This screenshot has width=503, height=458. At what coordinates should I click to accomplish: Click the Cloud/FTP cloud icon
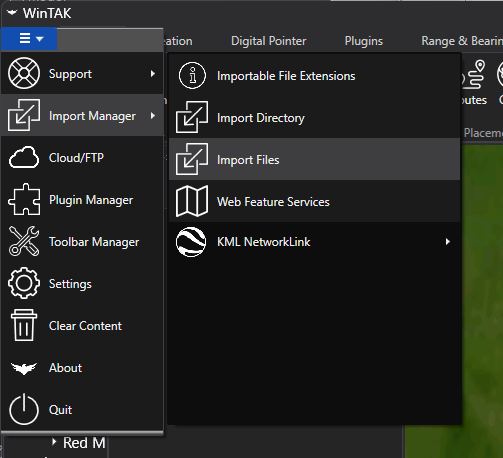click(24, 157)
